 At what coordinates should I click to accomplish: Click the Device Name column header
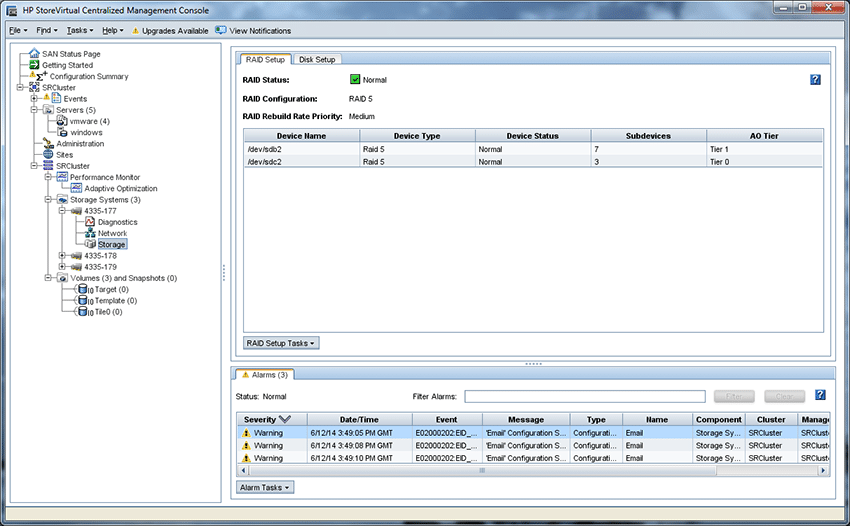point(301,136)
